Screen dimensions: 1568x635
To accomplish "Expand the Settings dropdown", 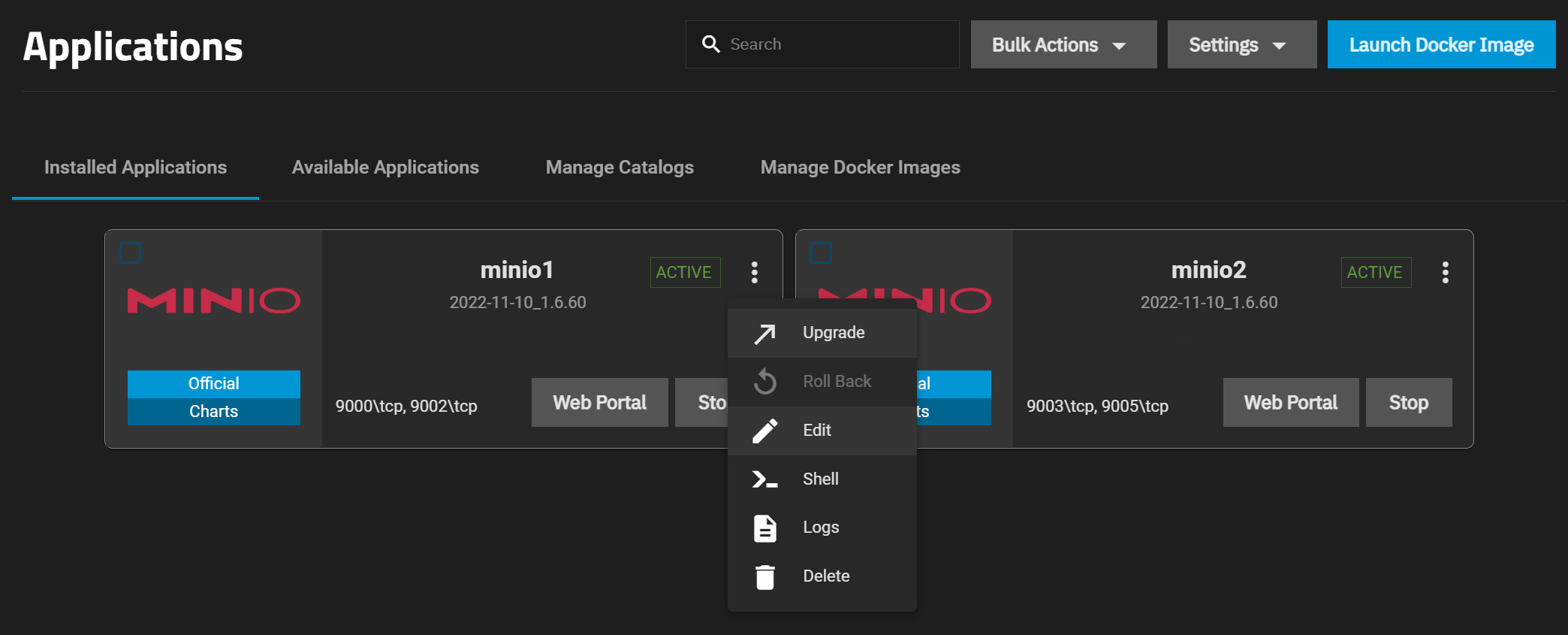I will pos(1242,44).
